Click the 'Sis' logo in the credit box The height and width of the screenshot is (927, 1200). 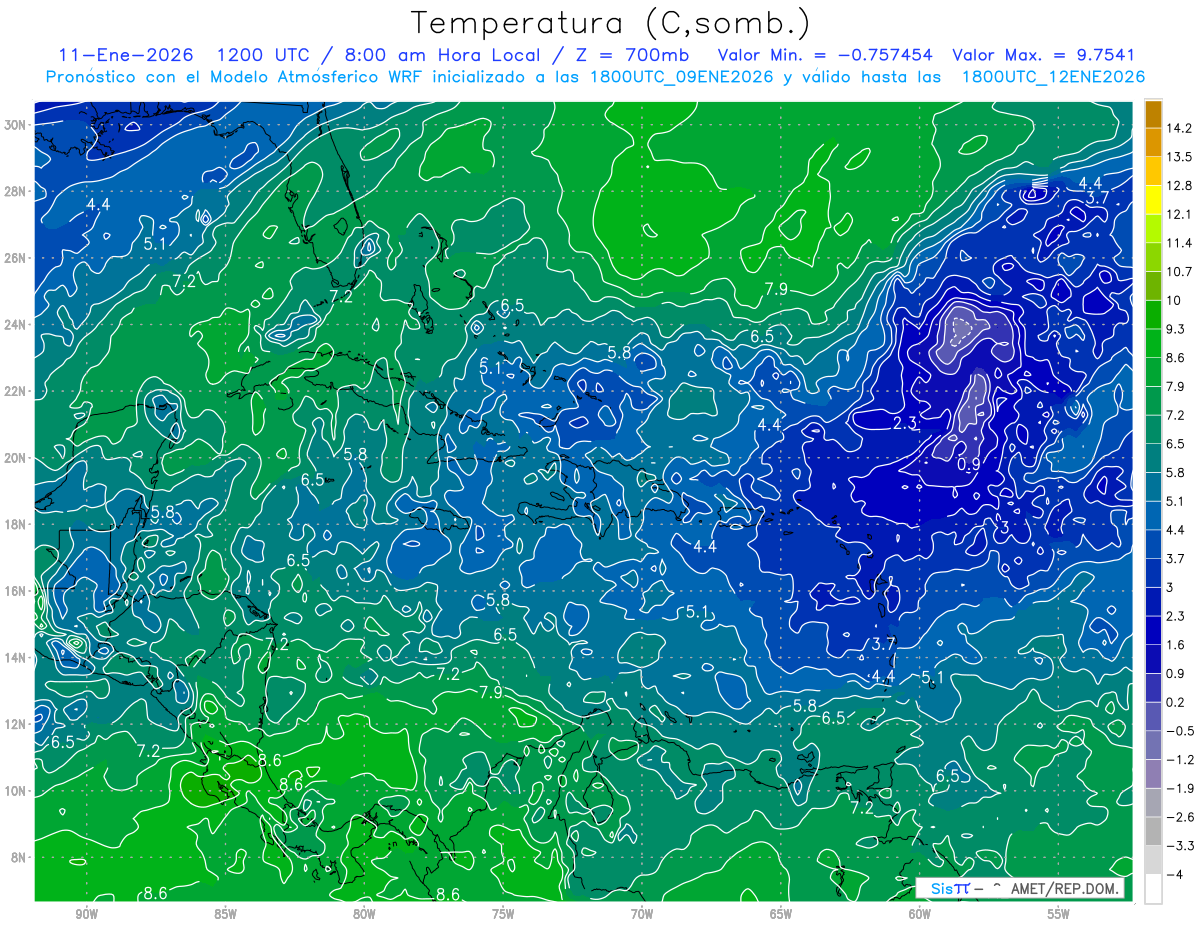click(941, 888)
